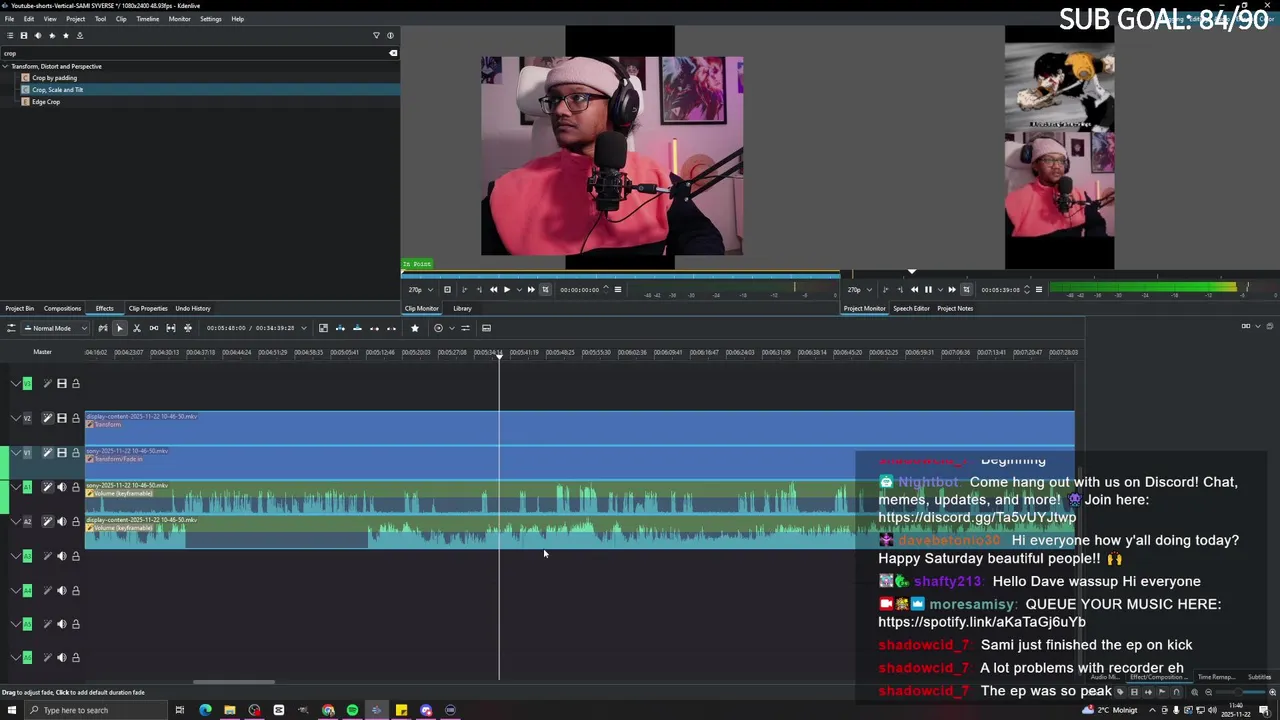1280x720 pixels.
Task: Open project monitor 270p resolution dropdown
Action: 856,290
